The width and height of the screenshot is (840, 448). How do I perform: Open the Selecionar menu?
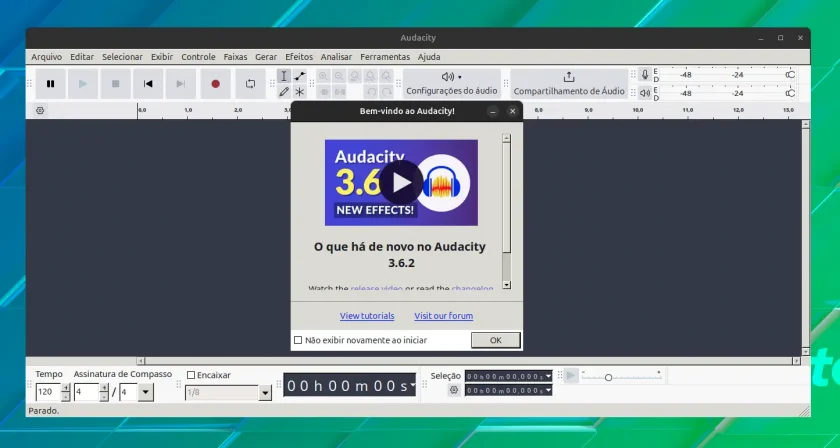pos(122,57)
